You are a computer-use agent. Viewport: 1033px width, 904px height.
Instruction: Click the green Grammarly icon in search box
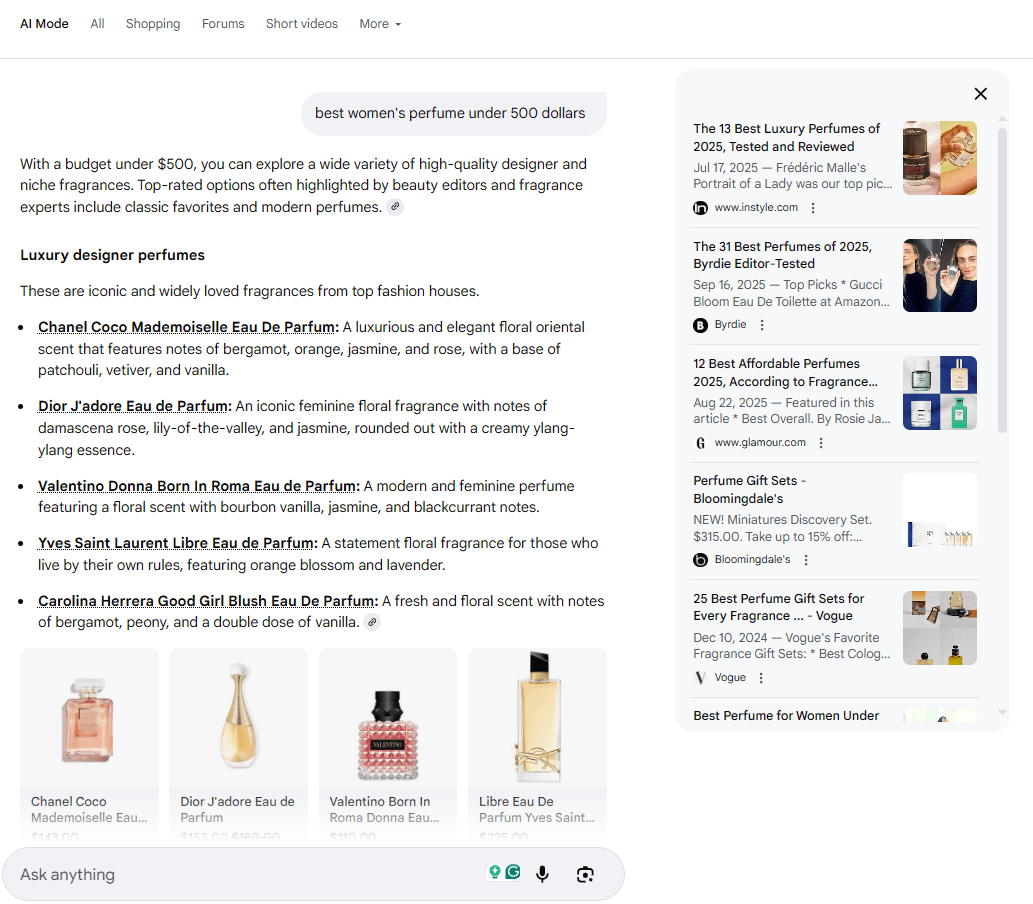[513, 872]
